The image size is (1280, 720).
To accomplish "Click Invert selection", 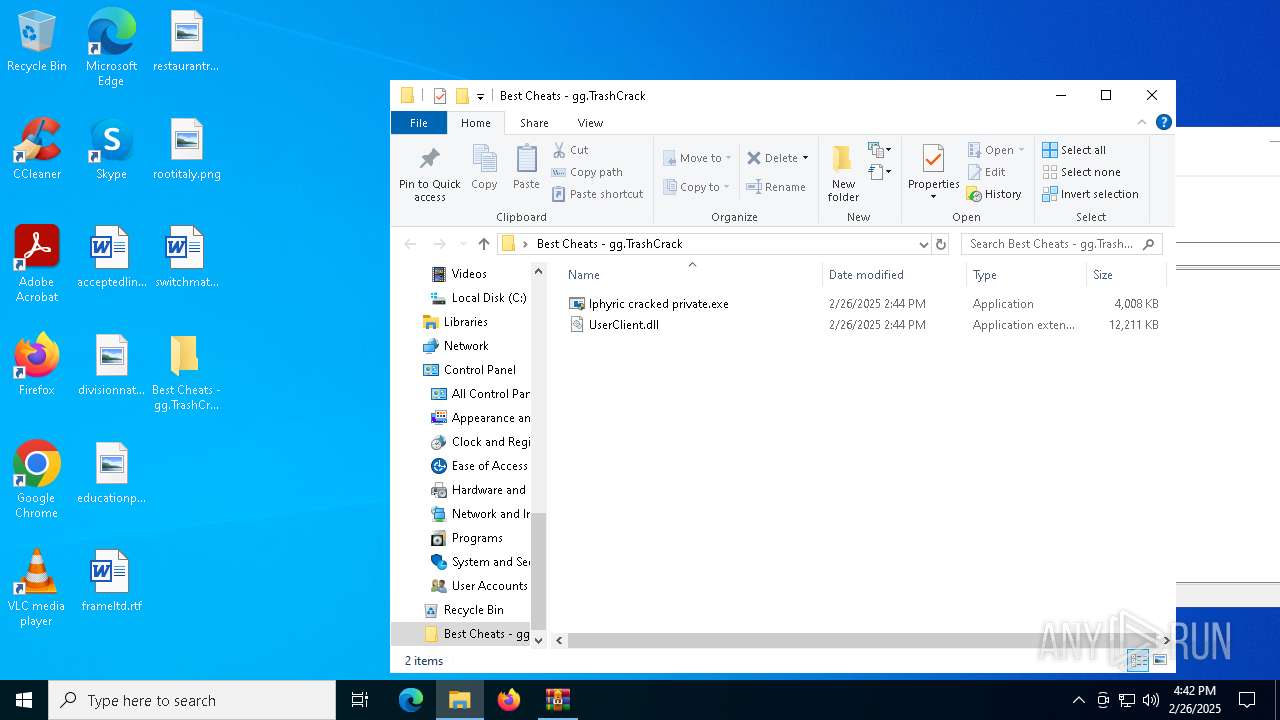I will click(x=1090, y=194).
